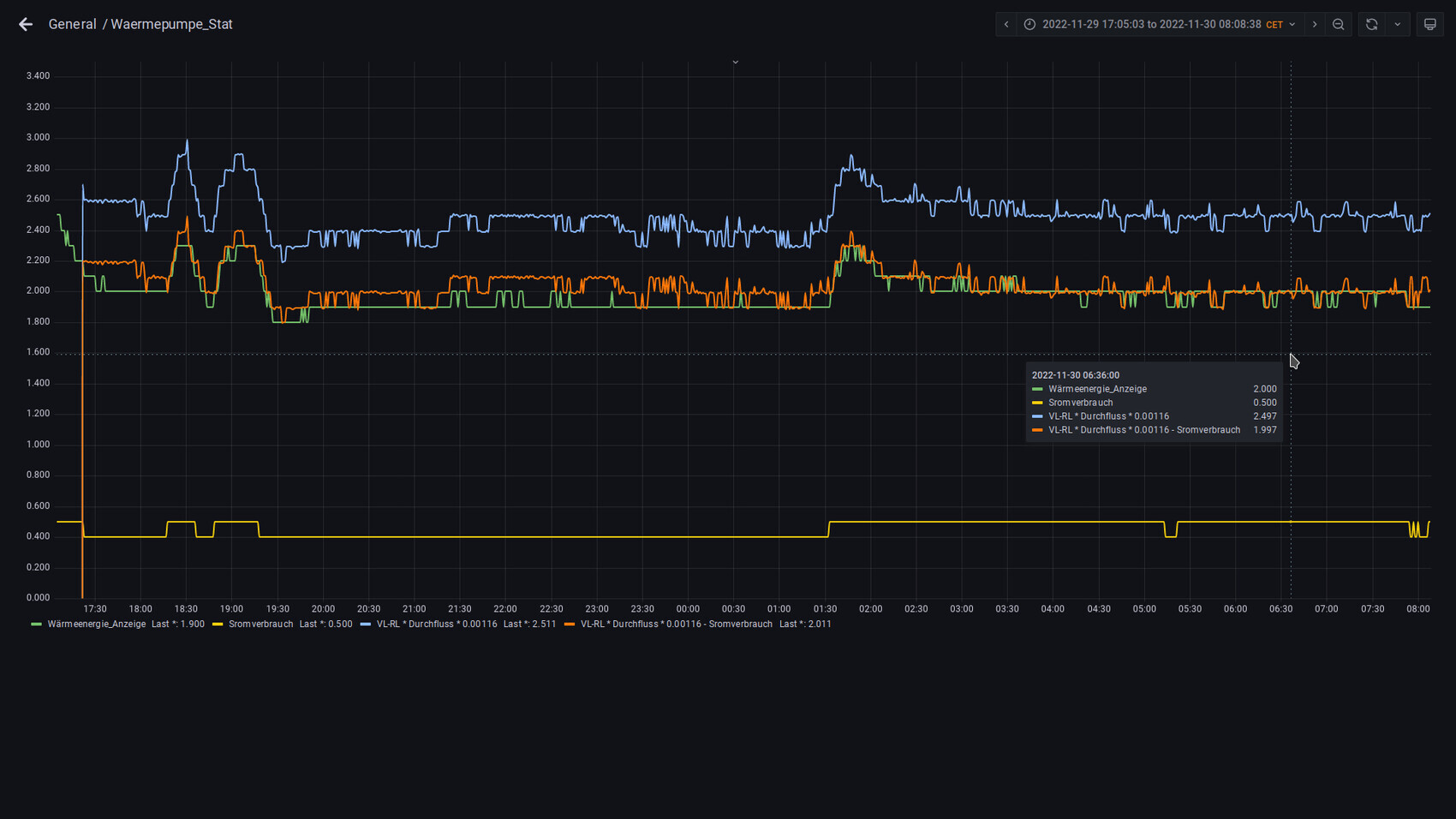Image resolution: width=1456 pixels, height=819 pixels.
Task: Click the CET timezone label
Action: pyautogui.click(x=1274, y=25)
